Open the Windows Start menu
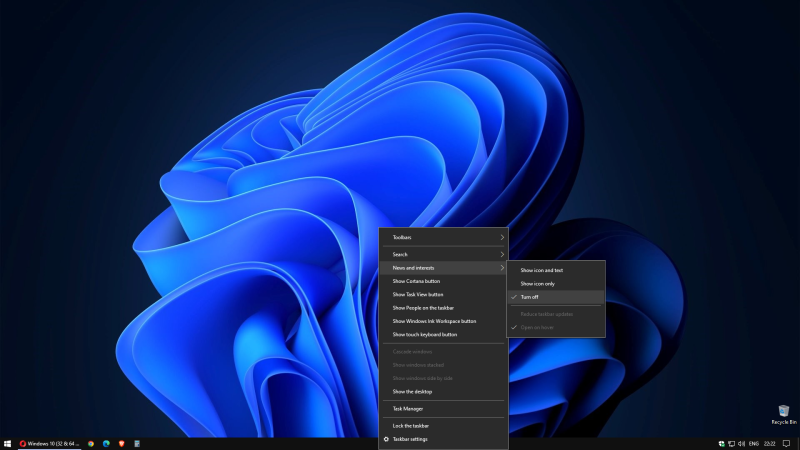Image resolution: width=800 pixels, height=450 pixels. click(x=7, y=443)
